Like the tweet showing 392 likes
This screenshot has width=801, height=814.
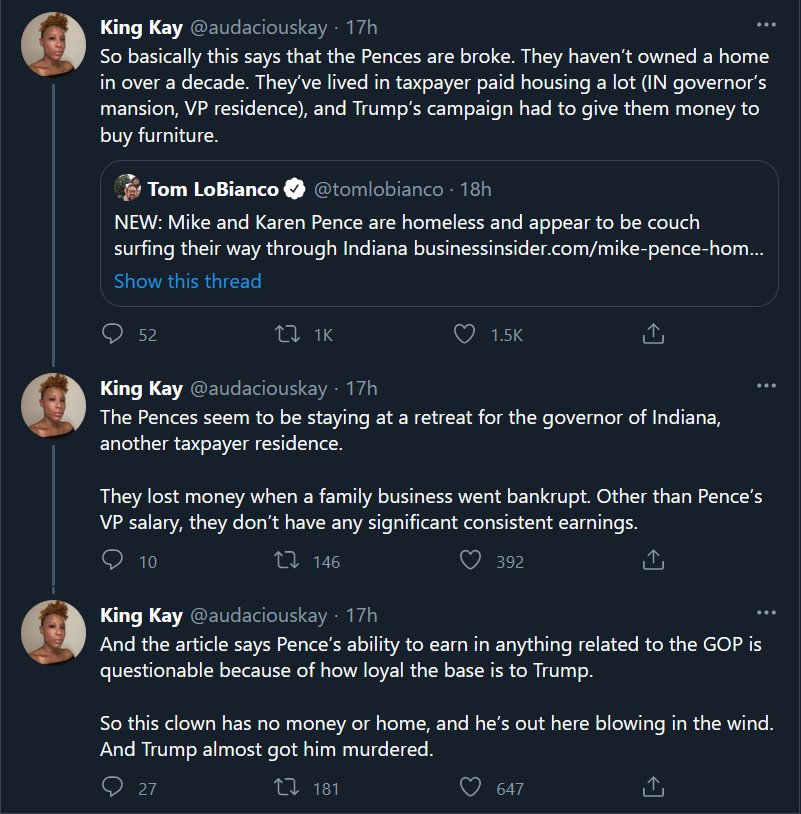coord(470,561)
